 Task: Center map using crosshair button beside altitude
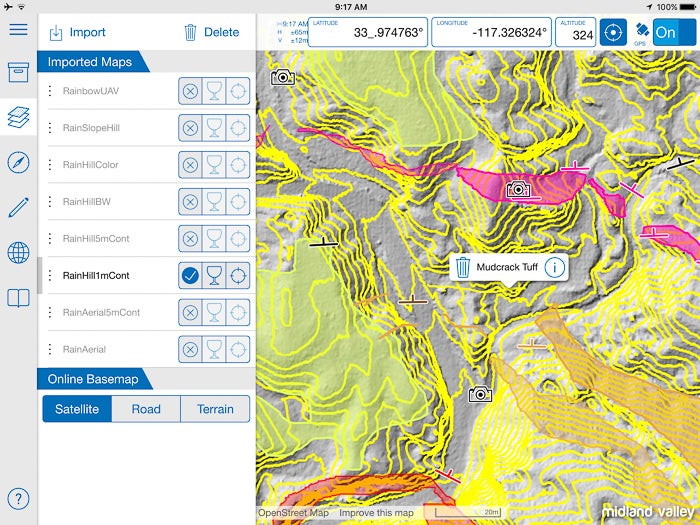(x=612, y=32)
